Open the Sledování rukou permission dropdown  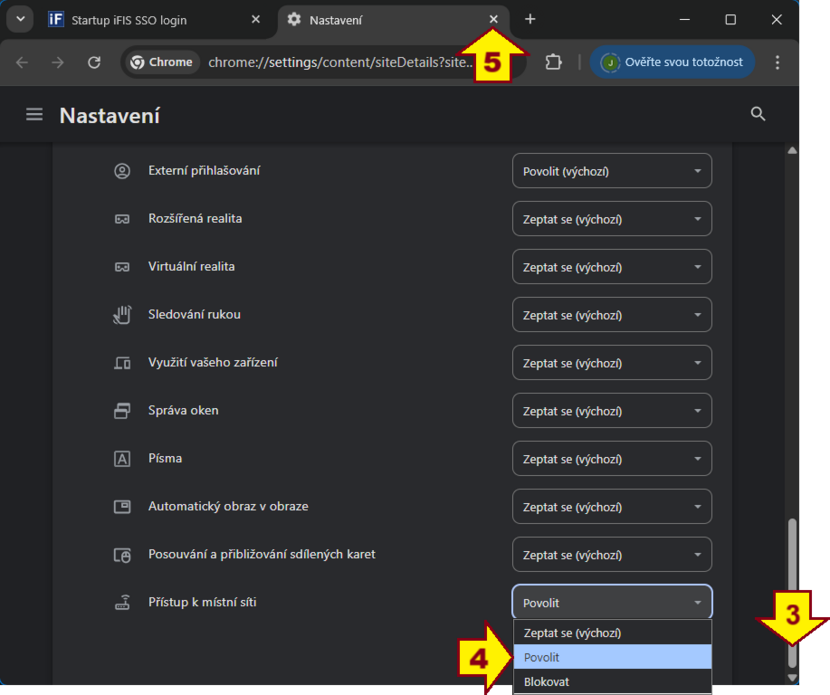(x=611, y=315)
